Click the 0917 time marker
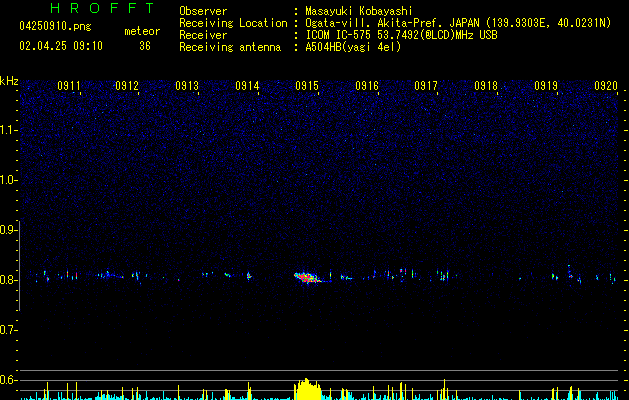 pos(426,86)
